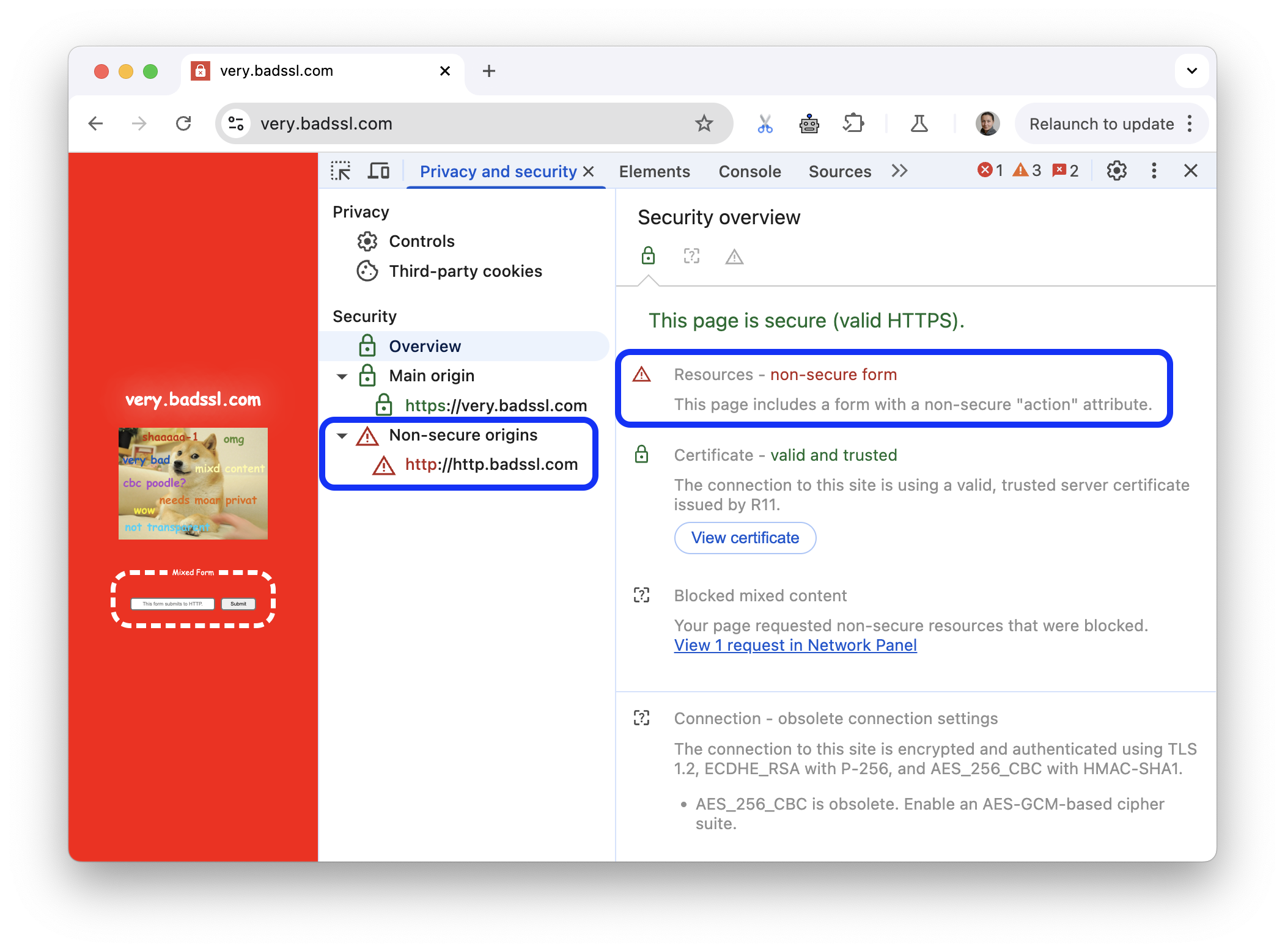
Task: Click View certificate button
Action: pyautogui.click(x=745, y=537)
